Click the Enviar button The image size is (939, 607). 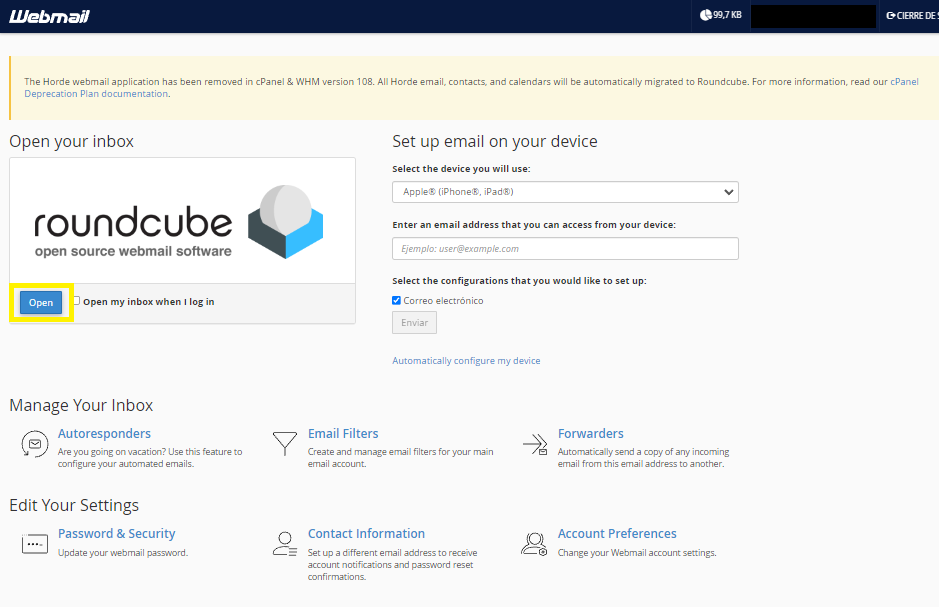pos(414,323)
